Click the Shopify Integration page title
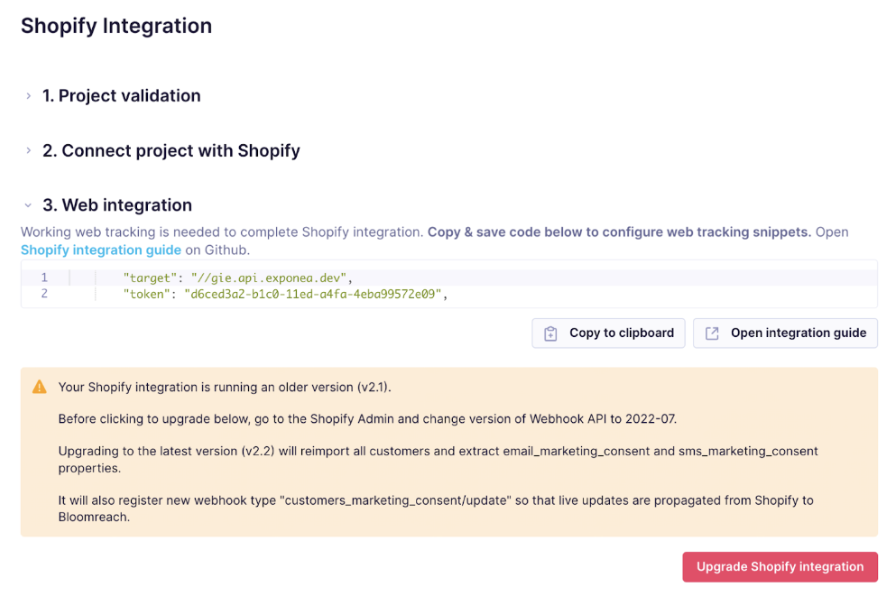Screen dimensions: 892x598 tap(117, 26)
